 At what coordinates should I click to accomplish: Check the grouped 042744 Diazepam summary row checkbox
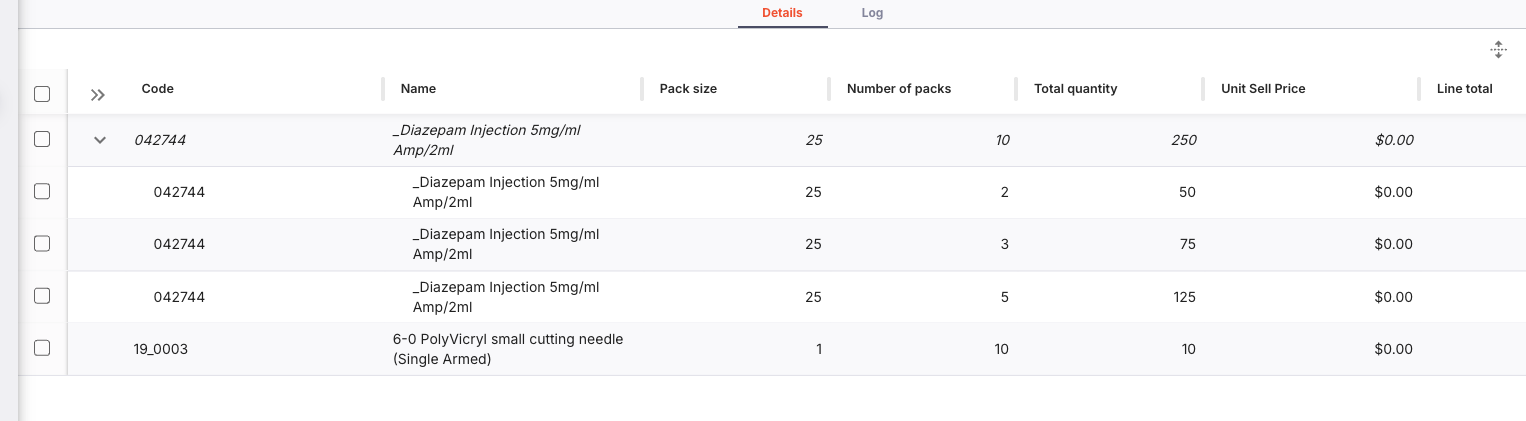coord(42,140)
